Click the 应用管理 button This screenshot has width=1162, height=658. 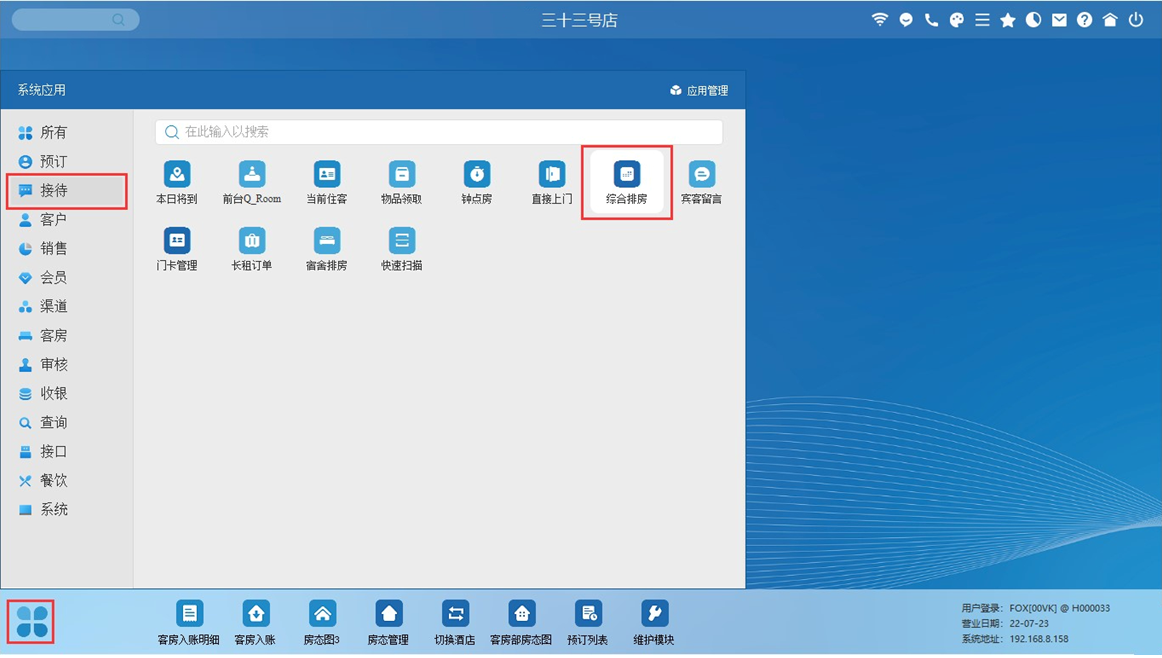[x=699, y=91]
